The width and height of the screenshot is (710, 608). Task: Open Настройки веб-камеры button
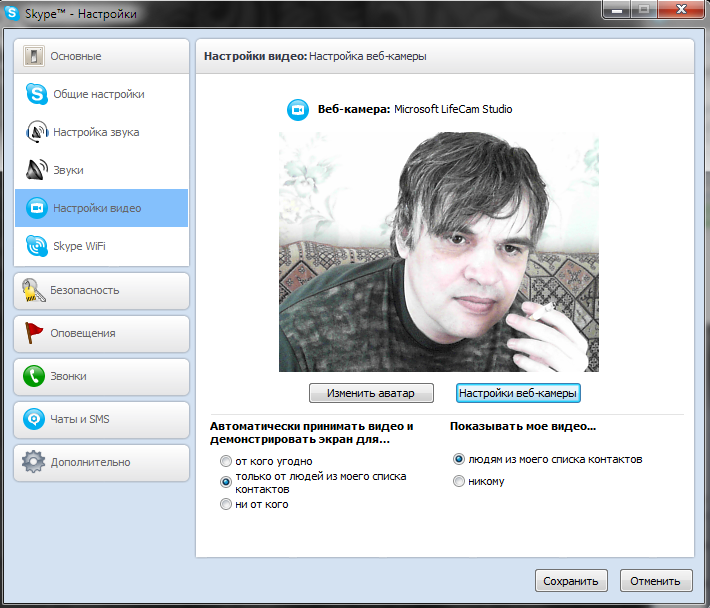pos(518,393)
